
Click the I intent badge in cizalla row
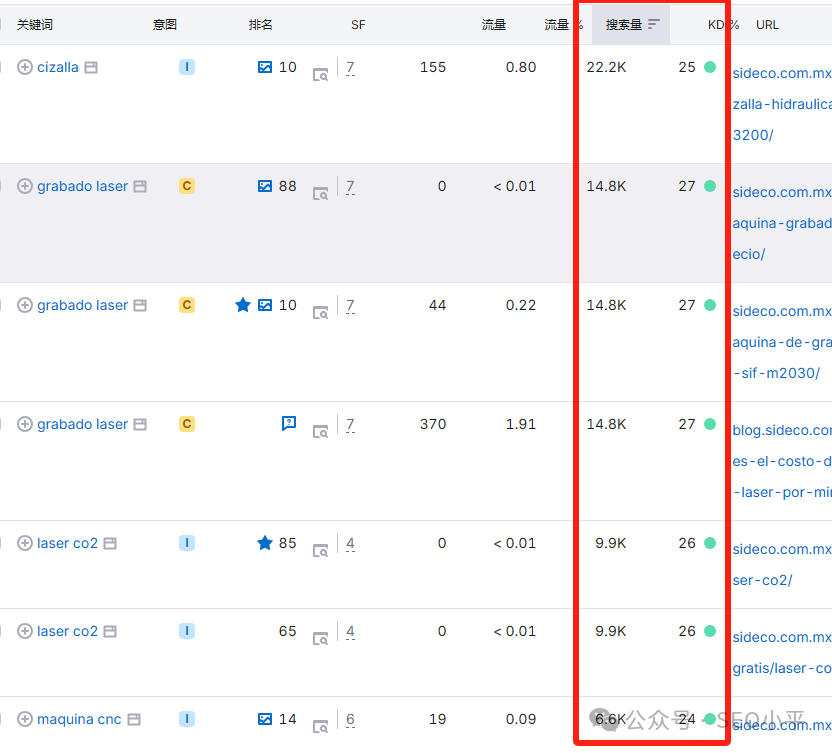point(187,67)
